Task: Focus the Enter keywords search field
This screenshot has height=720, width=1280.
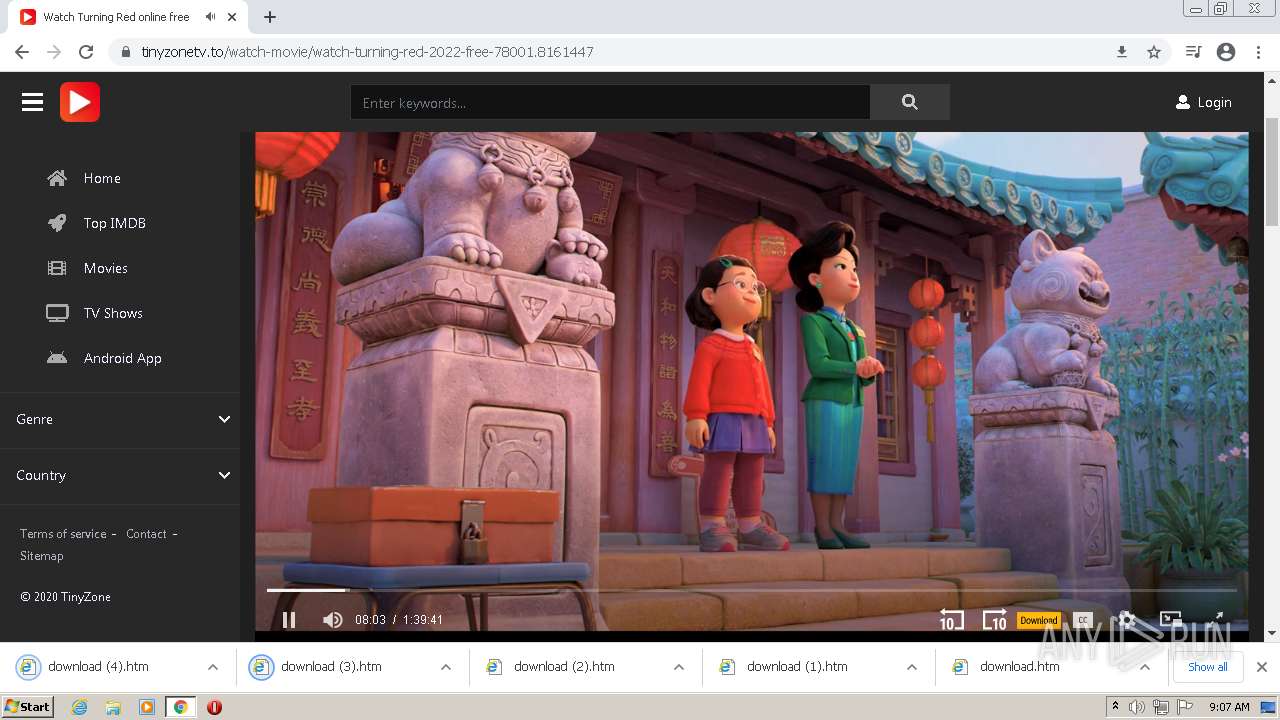Action: coord(610,102)
